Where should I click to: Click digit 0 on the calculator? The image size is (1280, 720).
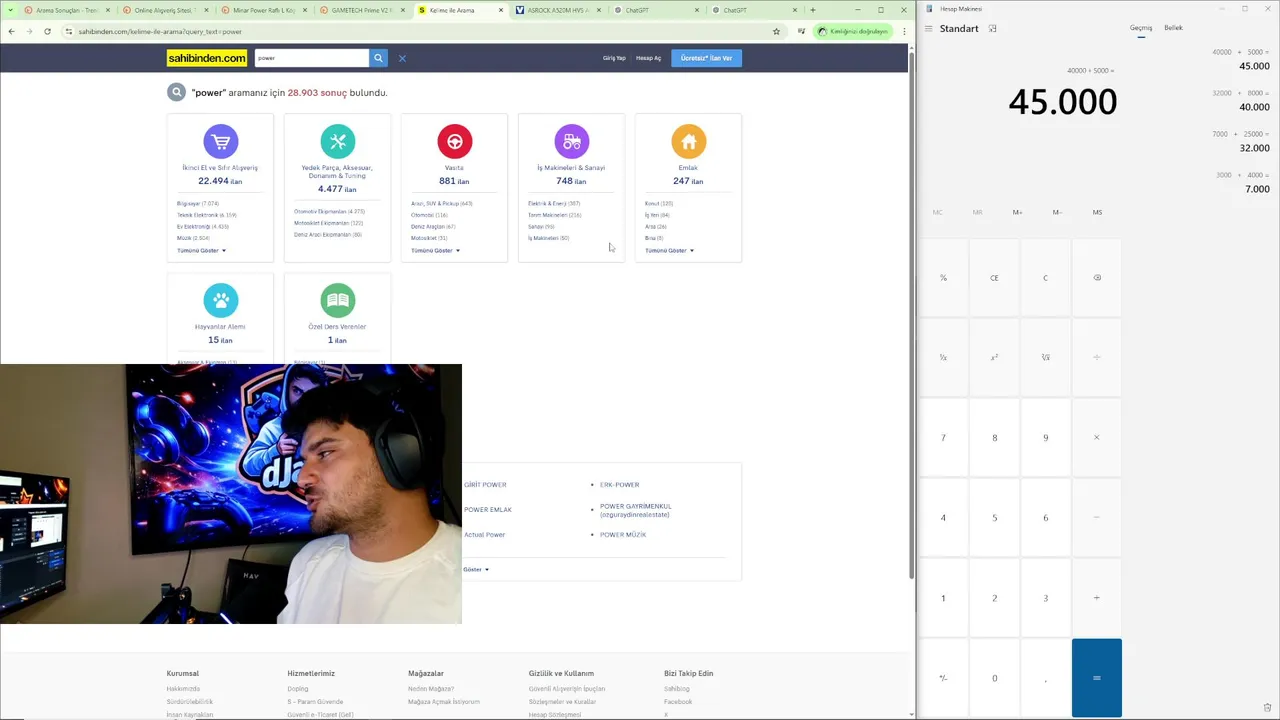(994, 678)
